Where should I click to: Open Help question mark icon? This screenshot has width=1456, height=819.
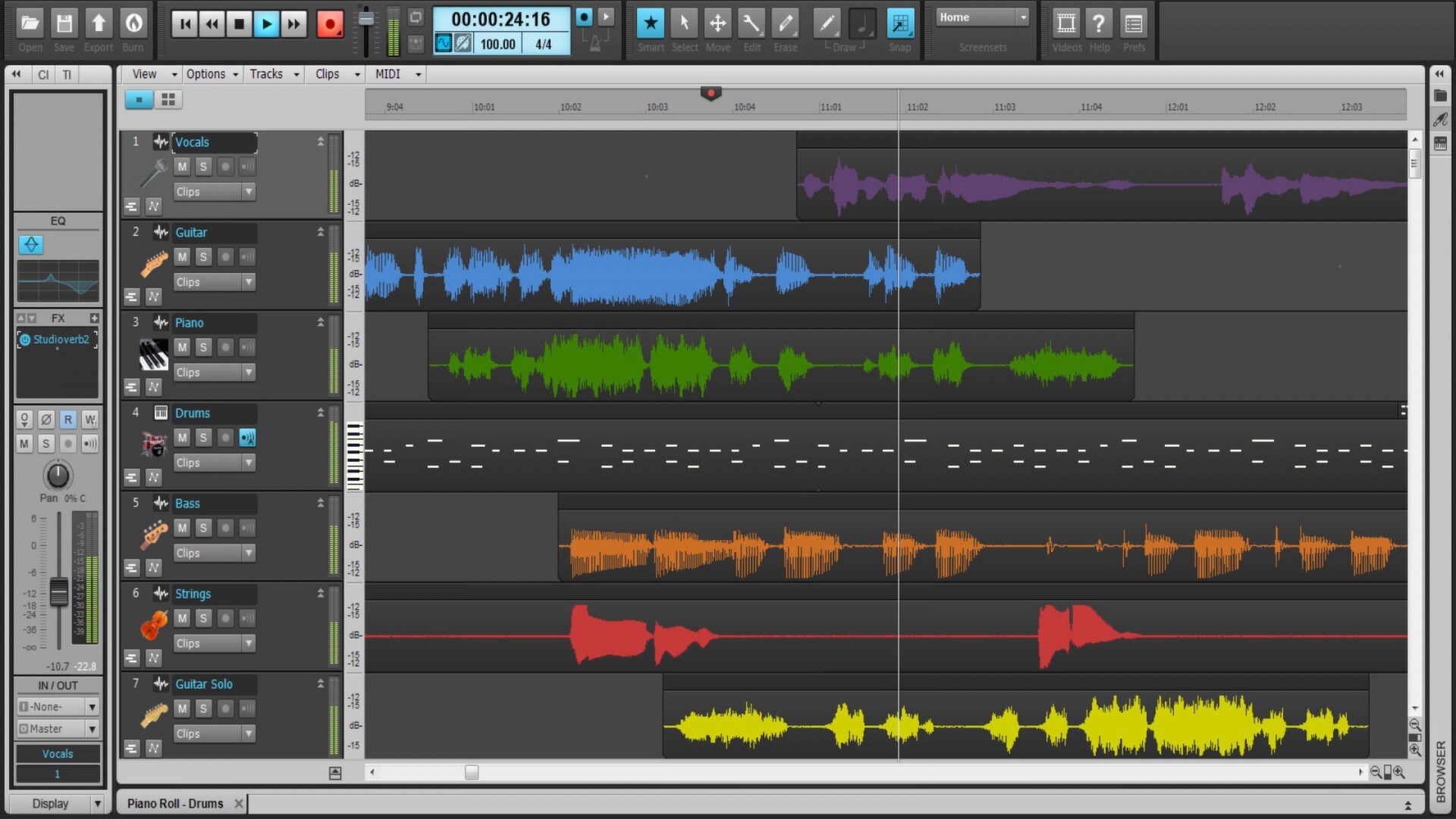[1099, 24]
